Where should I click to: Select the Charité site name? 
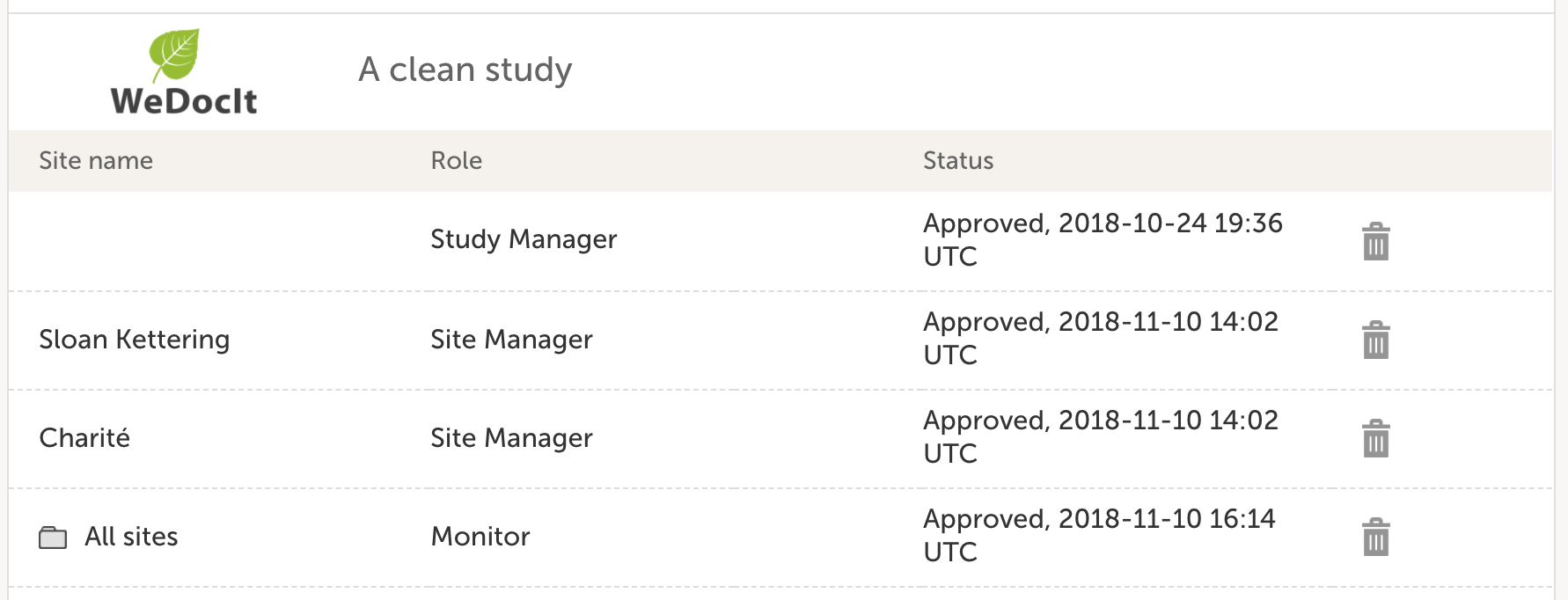tap(84, 438)
